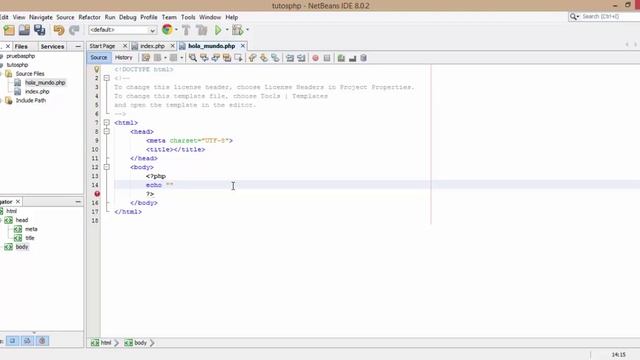
Task: Click the Save All icon
Action: [x=40, y=30]
